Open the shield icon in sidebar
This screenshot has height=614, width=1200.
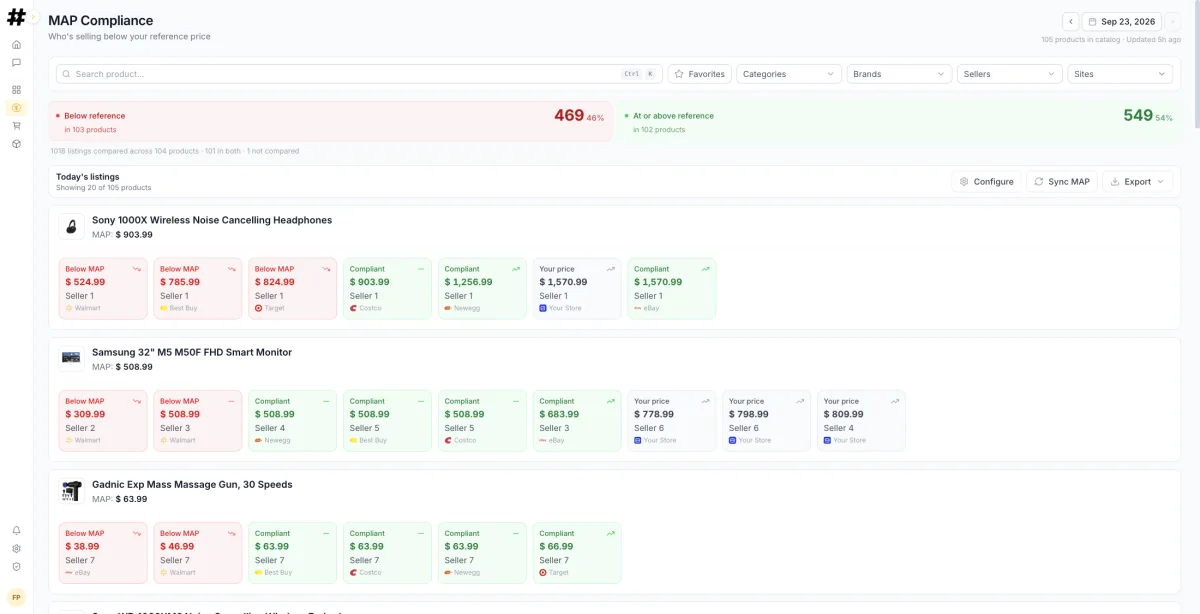click(16, 566)
